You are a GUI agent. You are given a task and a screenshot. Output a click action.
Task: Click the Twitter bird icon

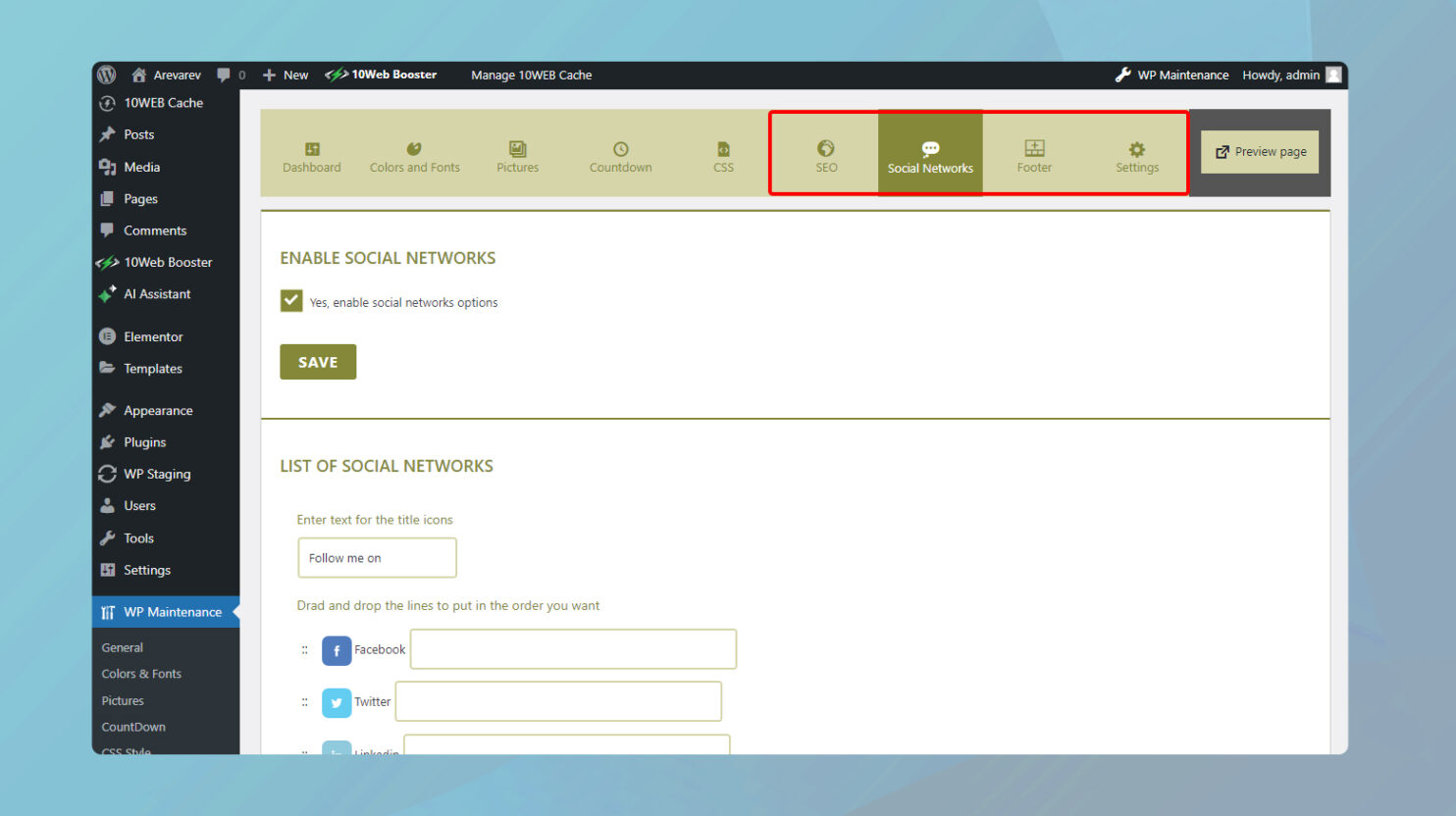point(337,702)
